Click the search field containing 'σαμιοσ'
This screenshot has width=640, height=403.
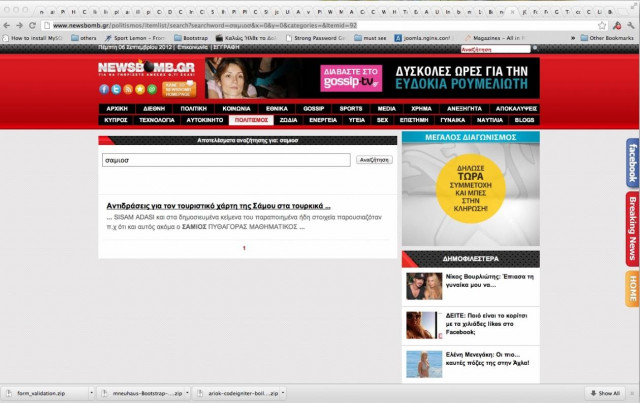coord(226,160)
